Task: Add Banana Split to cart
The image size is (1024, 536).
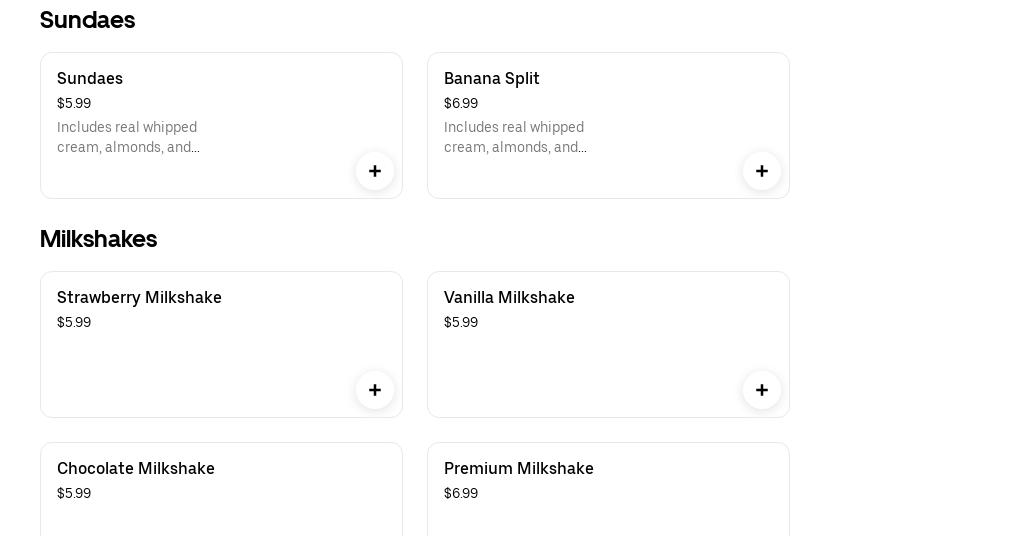Action: click(x=762, y=171)
